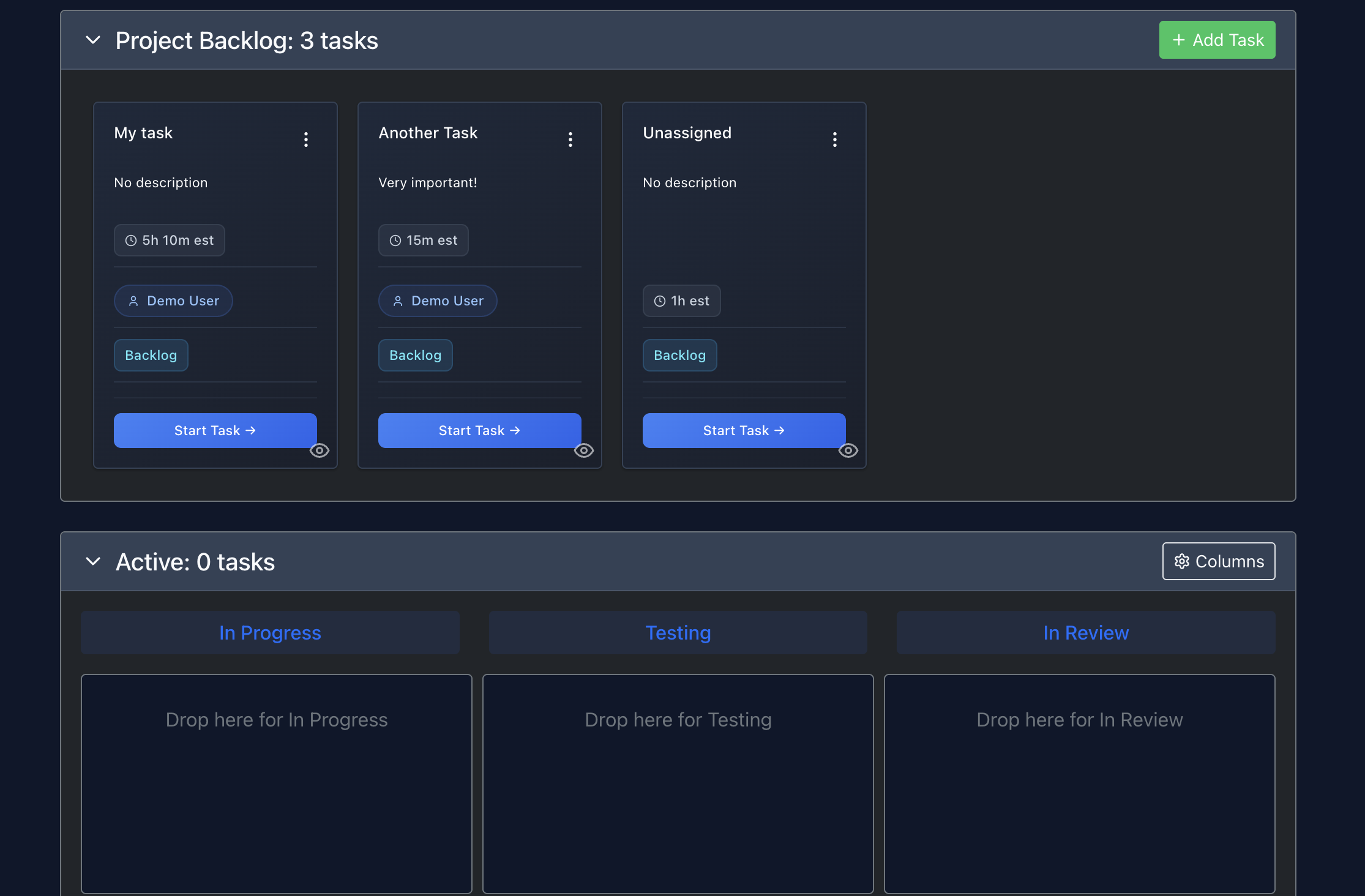Click the clock icon on the 1h estimate badge
1365x896 pixels.
659,301
